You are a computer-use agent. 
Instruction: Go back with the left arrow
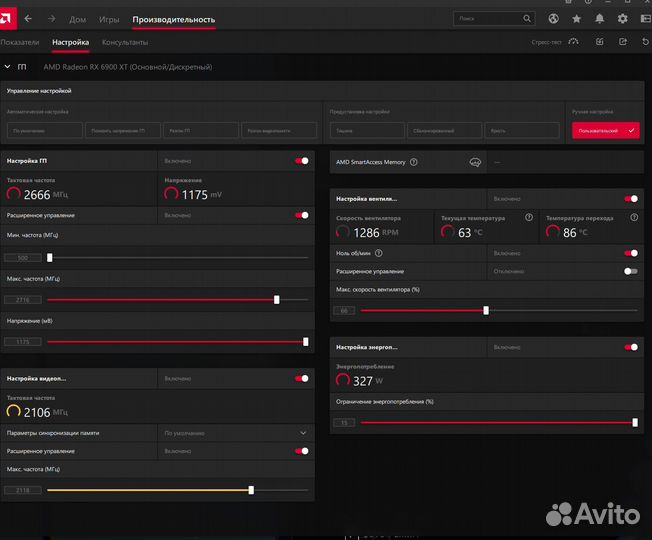tap(28, 19)
